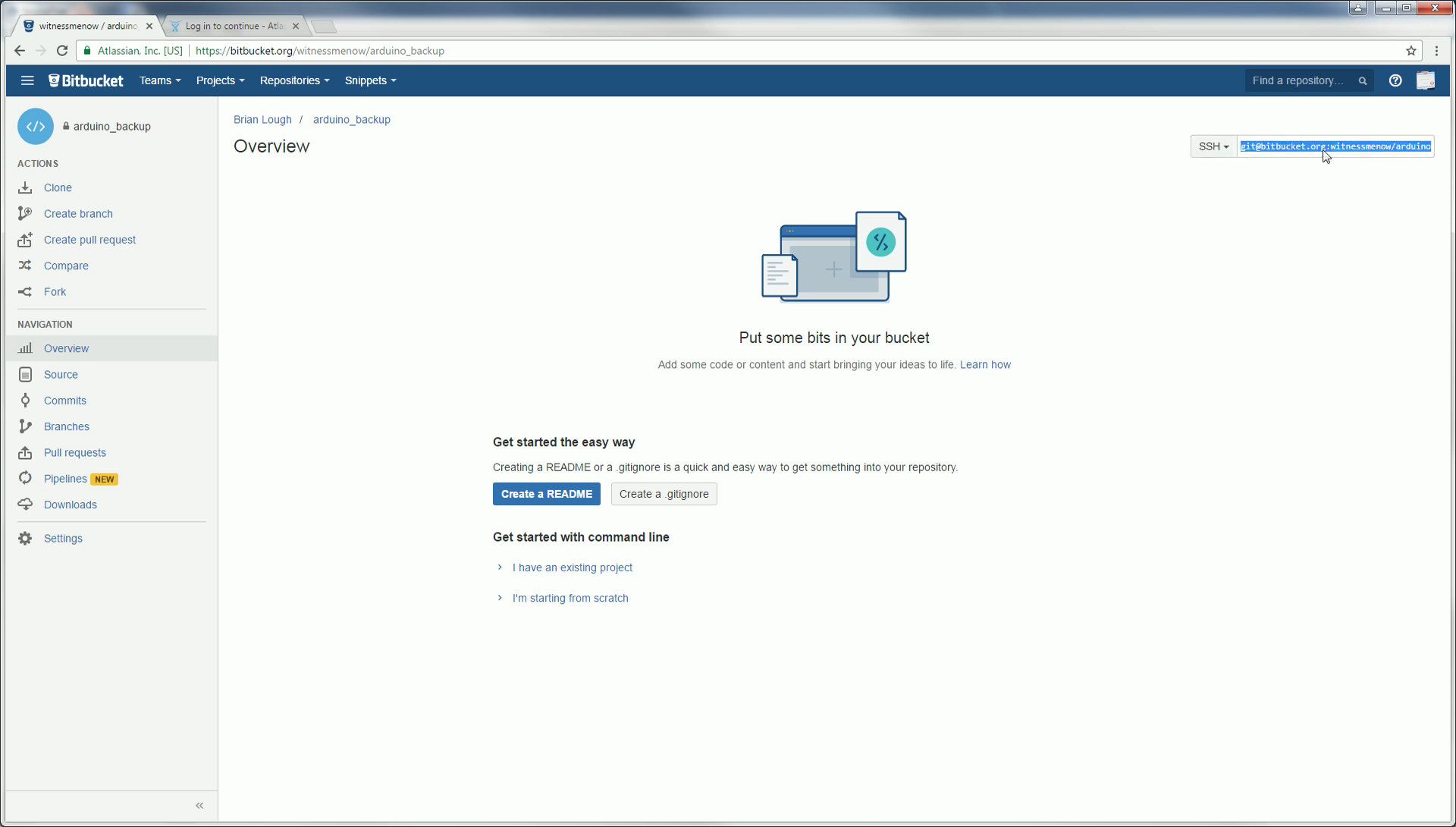
Task: Open the hamburger menu icon
Action: pos(27,80)
